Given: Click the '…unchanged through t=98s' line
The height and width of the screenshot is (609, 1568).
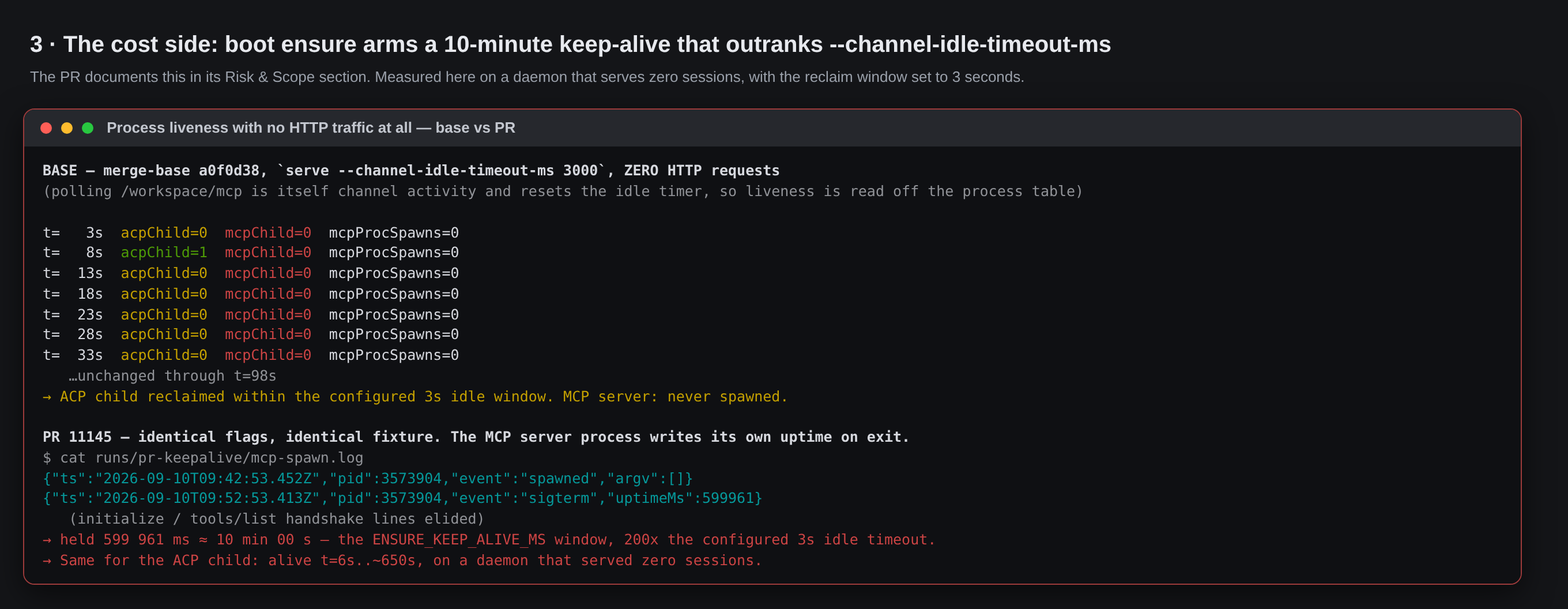Looking at the screenshot, I should [x=172, y=376].
